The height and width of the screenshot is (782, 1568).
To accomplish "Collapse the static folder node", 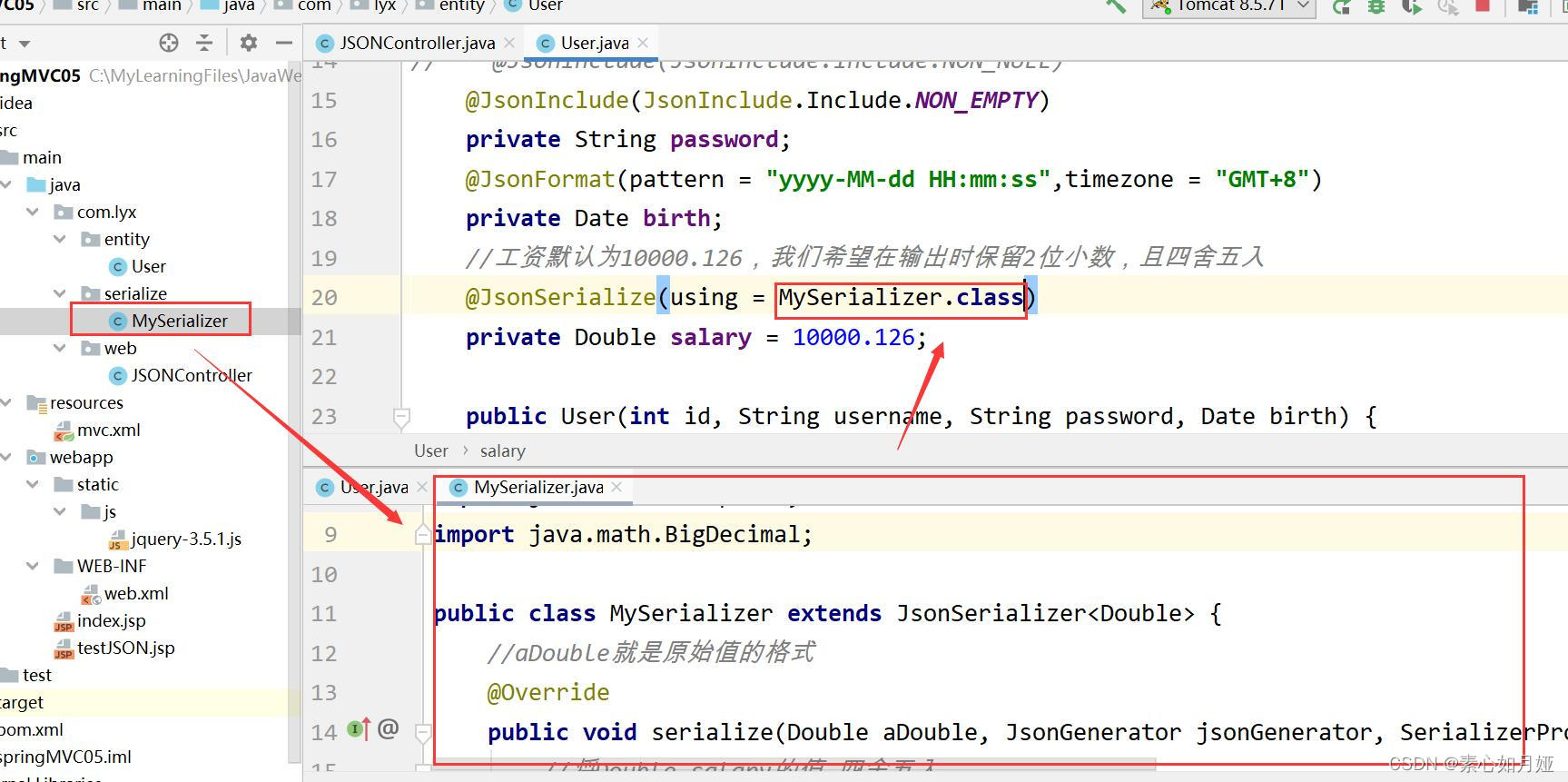I will [33, 484].
